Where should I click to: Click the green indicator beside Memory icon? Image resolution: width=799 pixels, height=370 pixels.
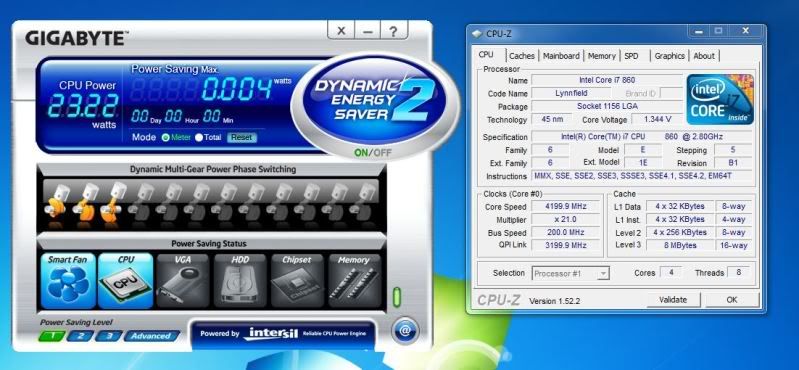click(397, 297)
